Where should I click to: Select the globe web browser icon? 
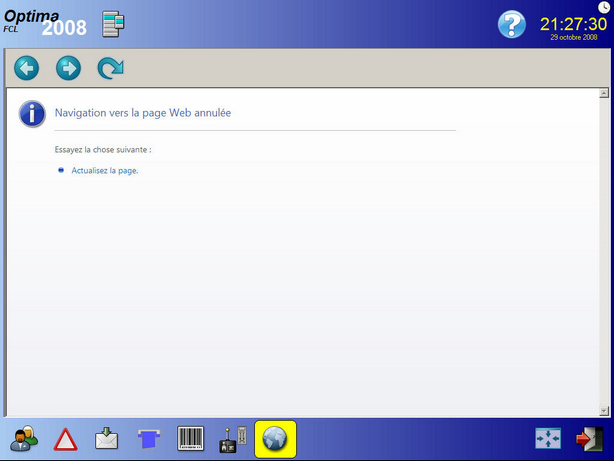275,439
